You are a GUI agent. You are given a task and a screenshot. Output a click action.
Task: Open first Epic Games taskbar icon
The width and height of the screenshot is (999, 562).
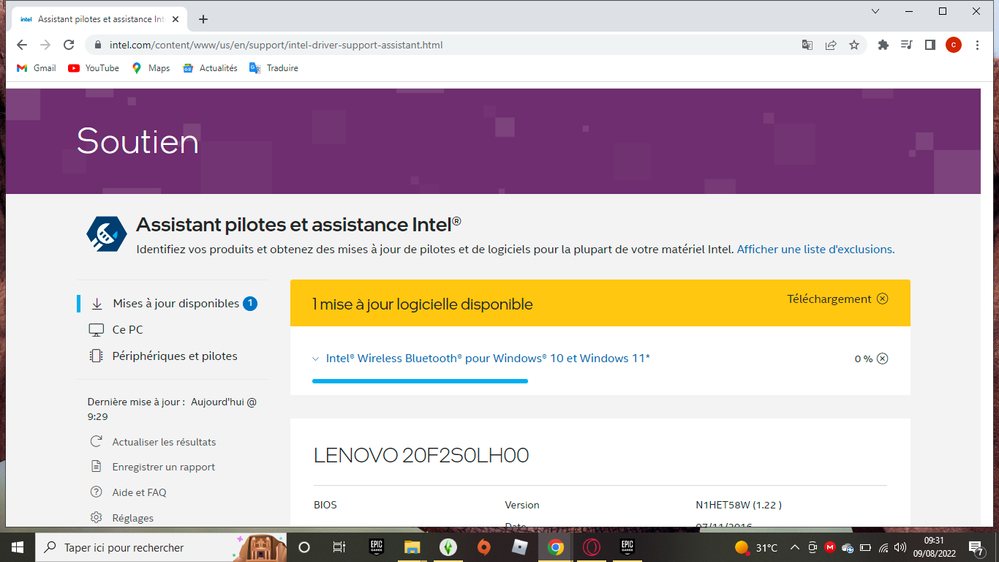(376, 547)
